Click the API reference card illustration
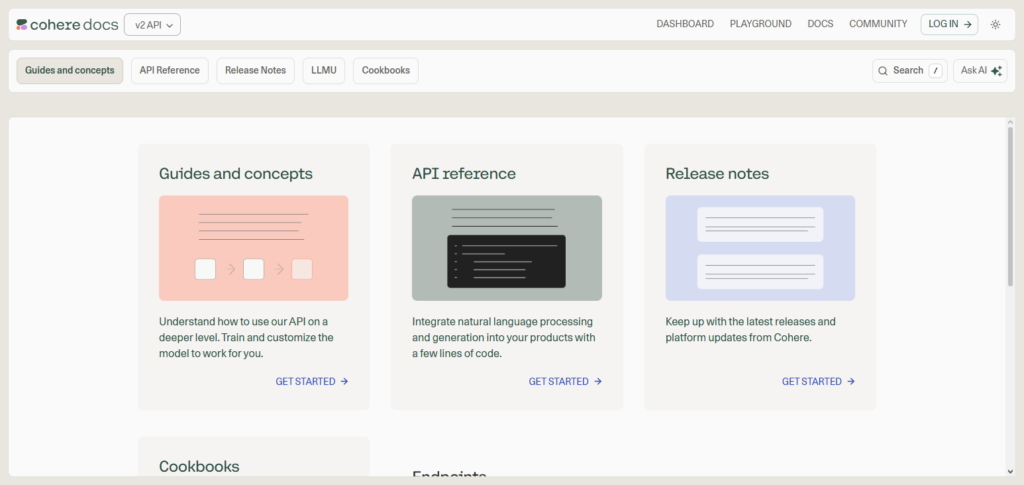 coord(507,248)
